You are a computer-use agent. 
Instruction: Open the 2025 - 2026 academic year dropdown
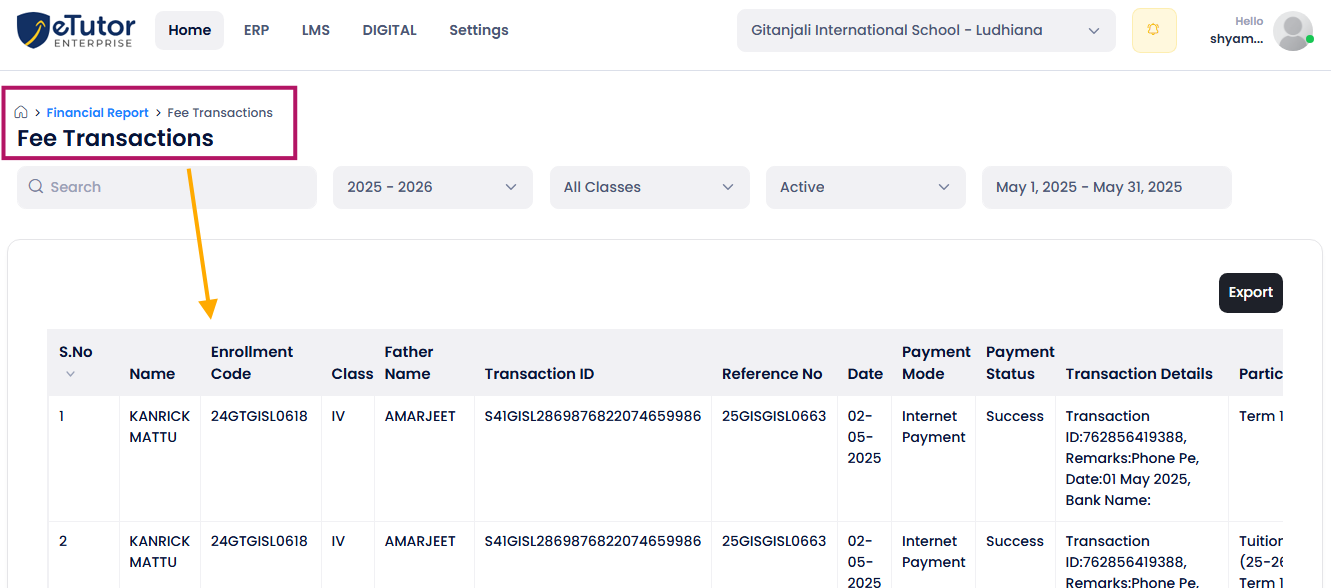coord(432,187)
